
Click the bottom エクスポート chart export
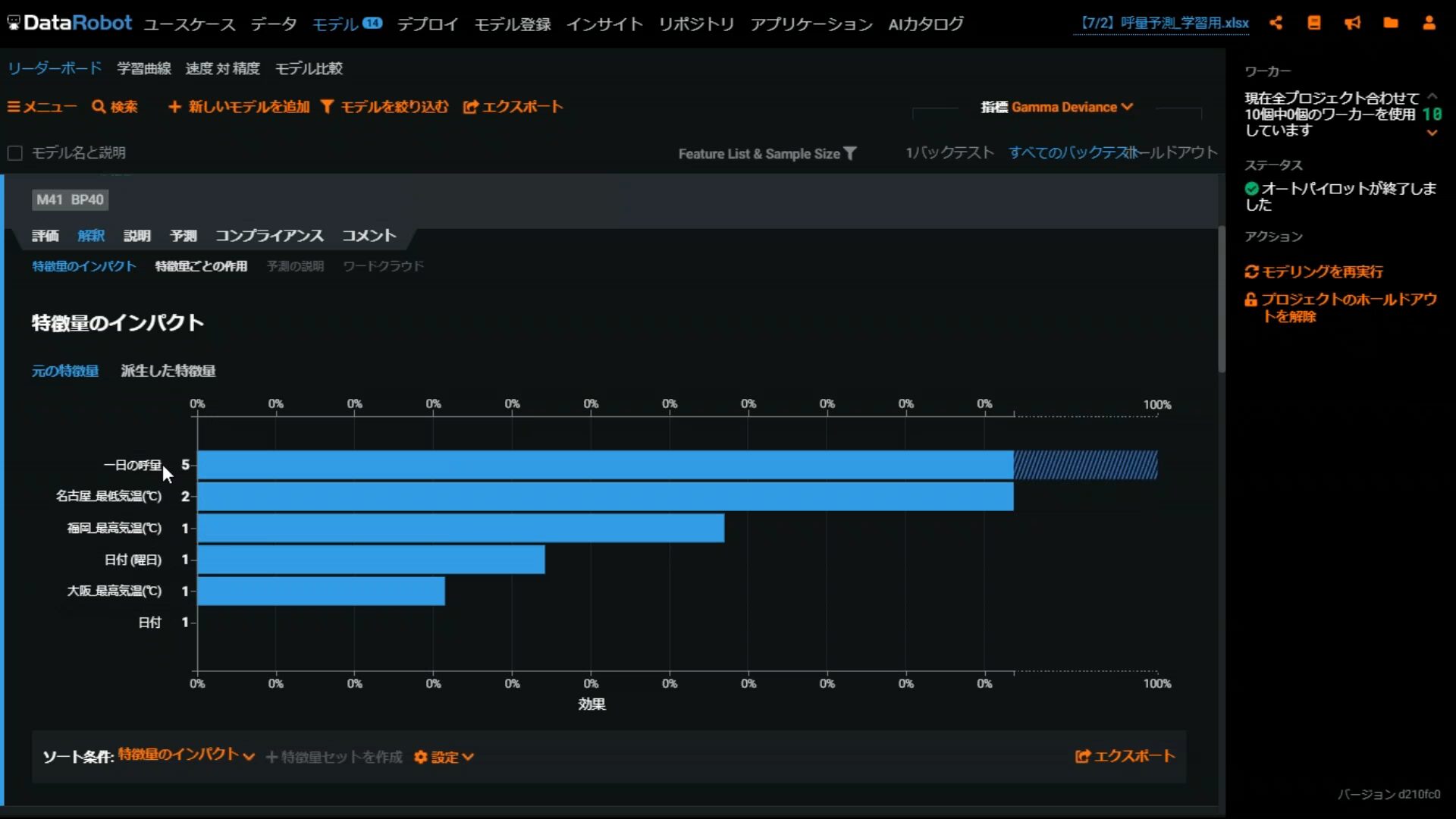pos(1125,756)
